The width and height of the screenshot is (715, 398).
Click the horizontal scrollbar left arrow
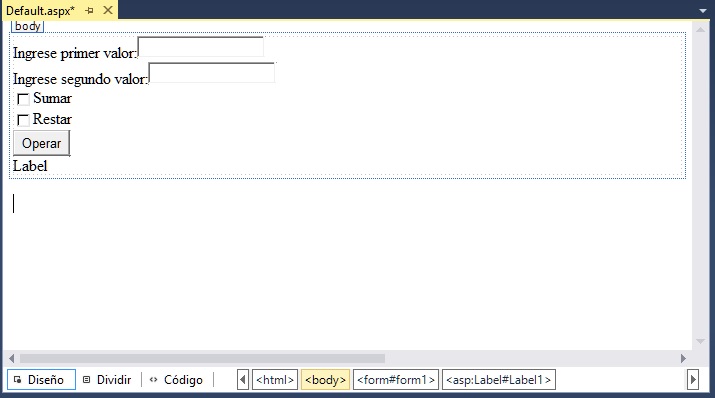click(11, 358)
